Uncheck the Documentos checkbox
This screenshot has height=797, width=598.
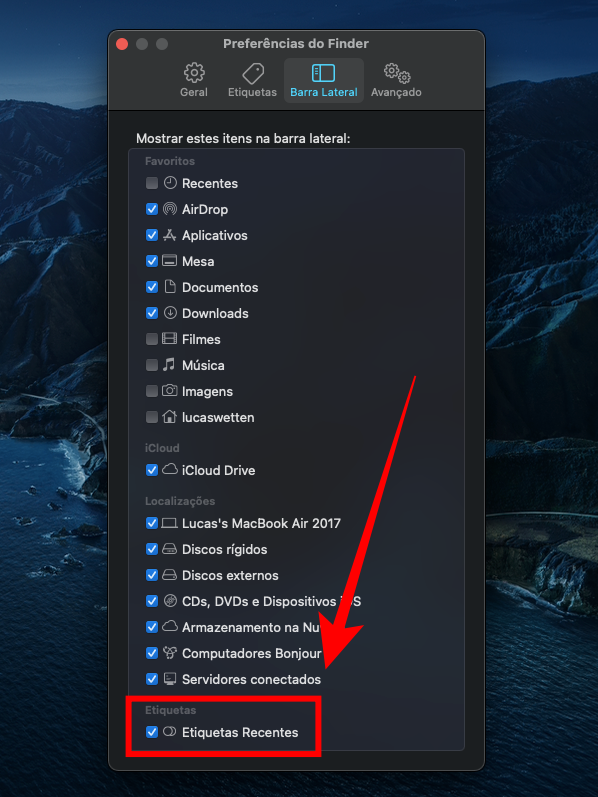[152, 287]
